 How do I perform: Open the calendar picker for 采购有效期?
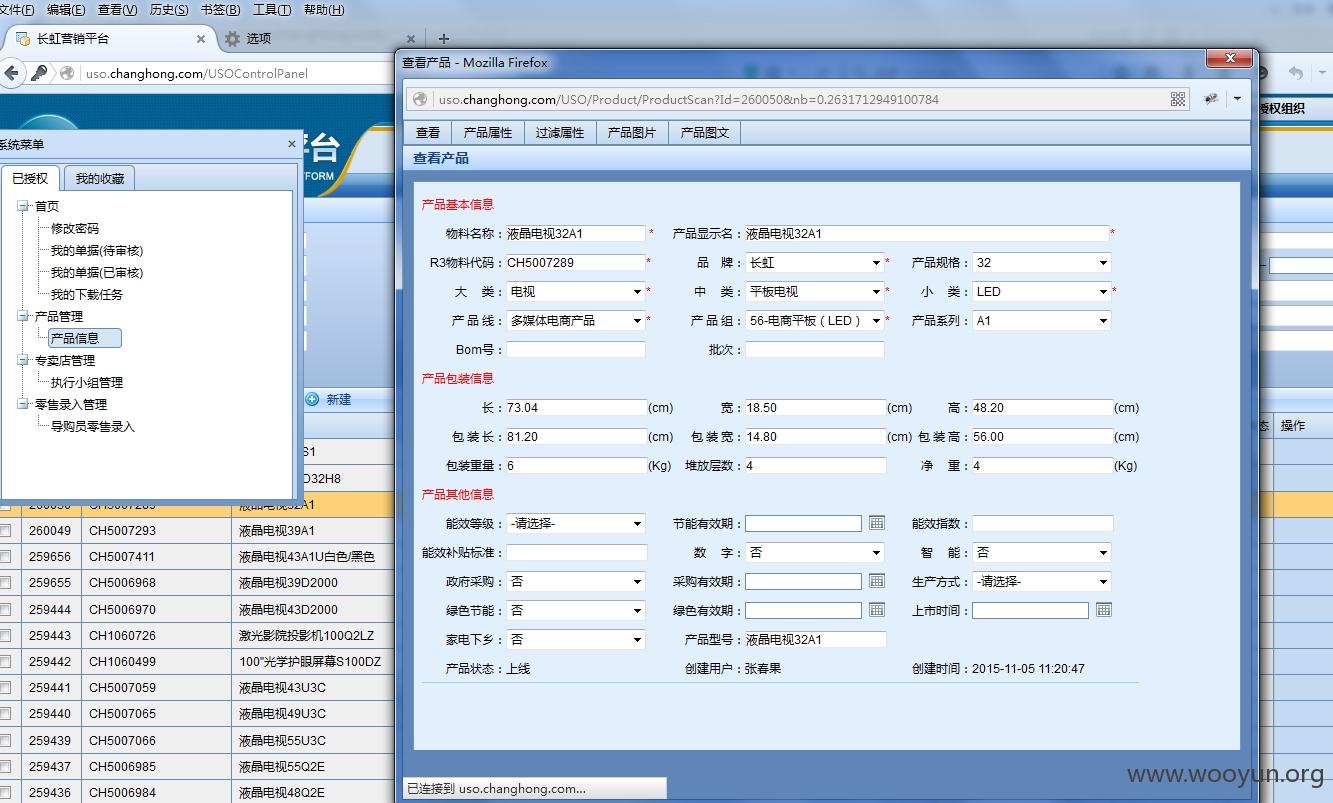tap(877, 581)
